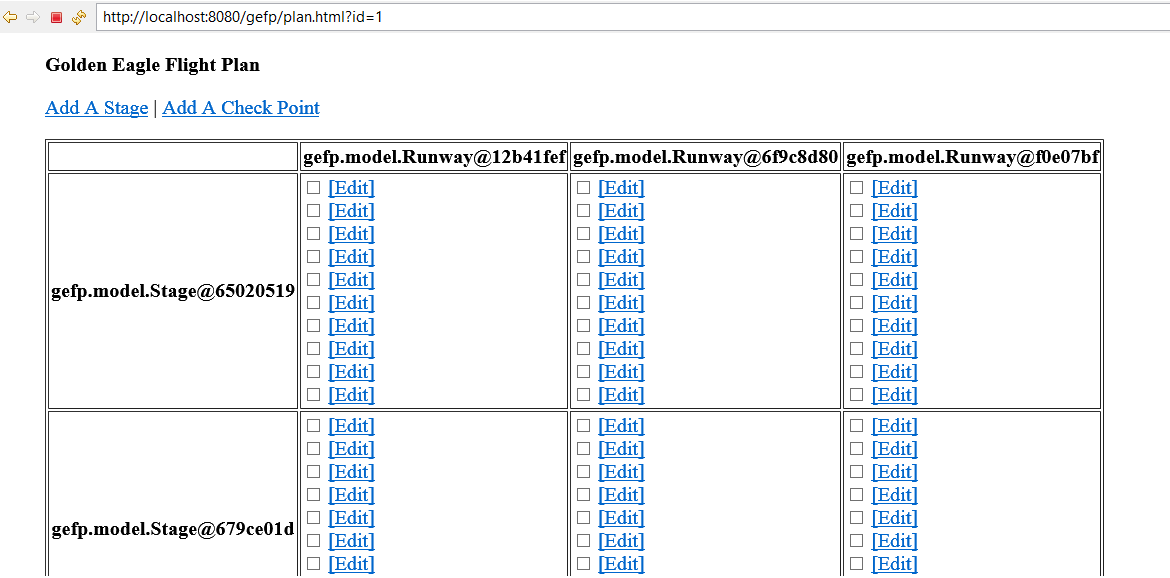Tick first checkbox under Runway@6f9c8d80 for Stage@65020519
The height and width of the screenshot is (578, 1170).
(584, 188)
